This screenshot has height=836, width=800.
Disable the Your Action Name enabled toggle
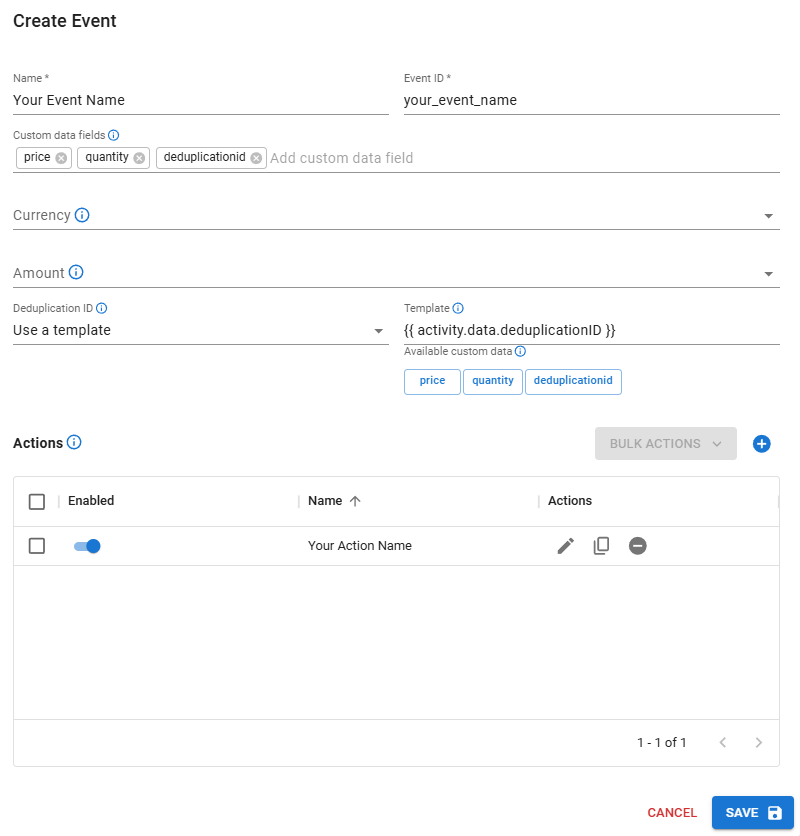click(x=88, y=546)
